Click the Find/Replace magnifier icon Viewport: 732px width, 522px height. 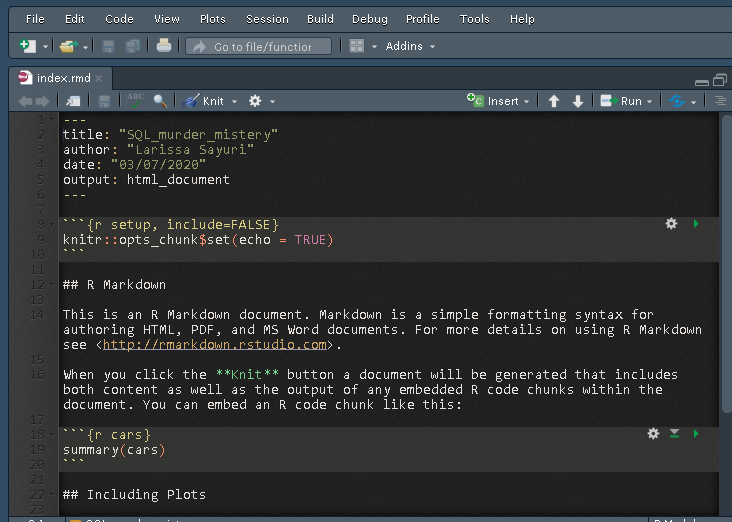pyautogui.click(x=160, y=101)
